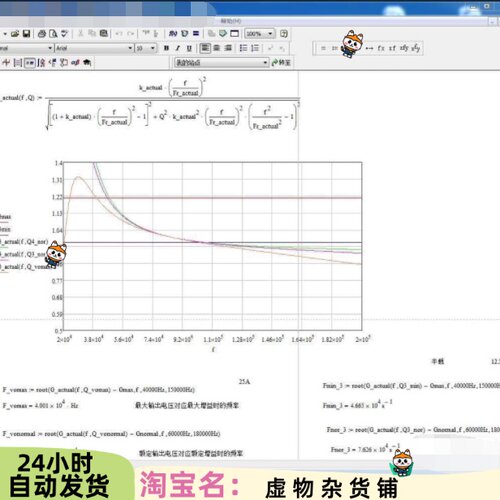Open the Insert Function f(x) dialog
This screenshot has height=500, width=500.
(x=173, y=34)
